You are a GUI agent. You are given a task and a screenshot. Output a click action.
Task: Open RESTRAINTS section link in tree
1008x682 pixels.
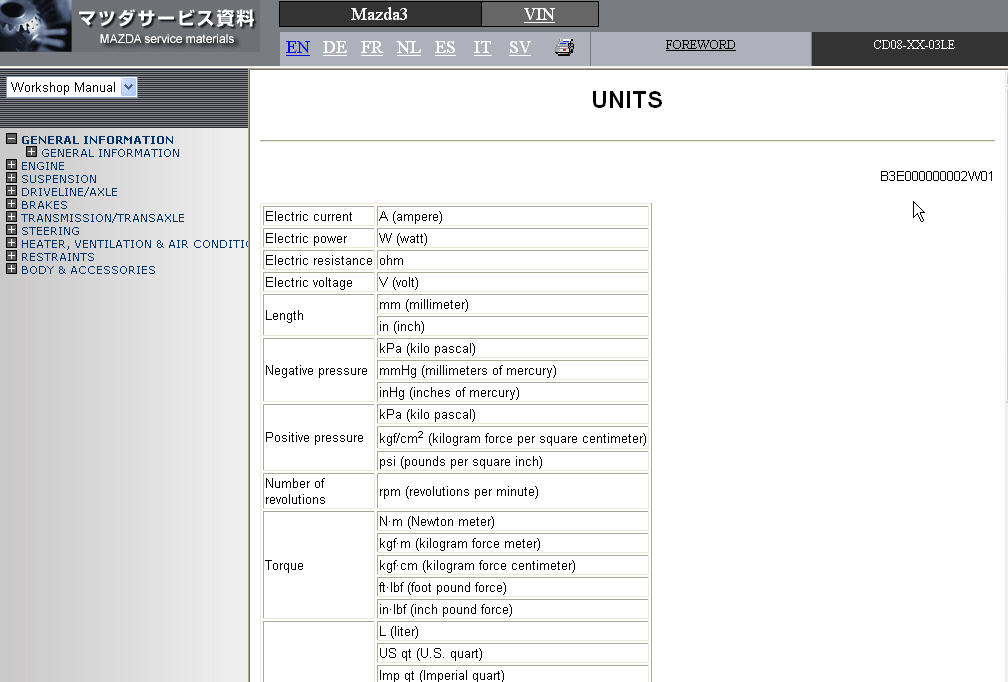tap(57, 256)
